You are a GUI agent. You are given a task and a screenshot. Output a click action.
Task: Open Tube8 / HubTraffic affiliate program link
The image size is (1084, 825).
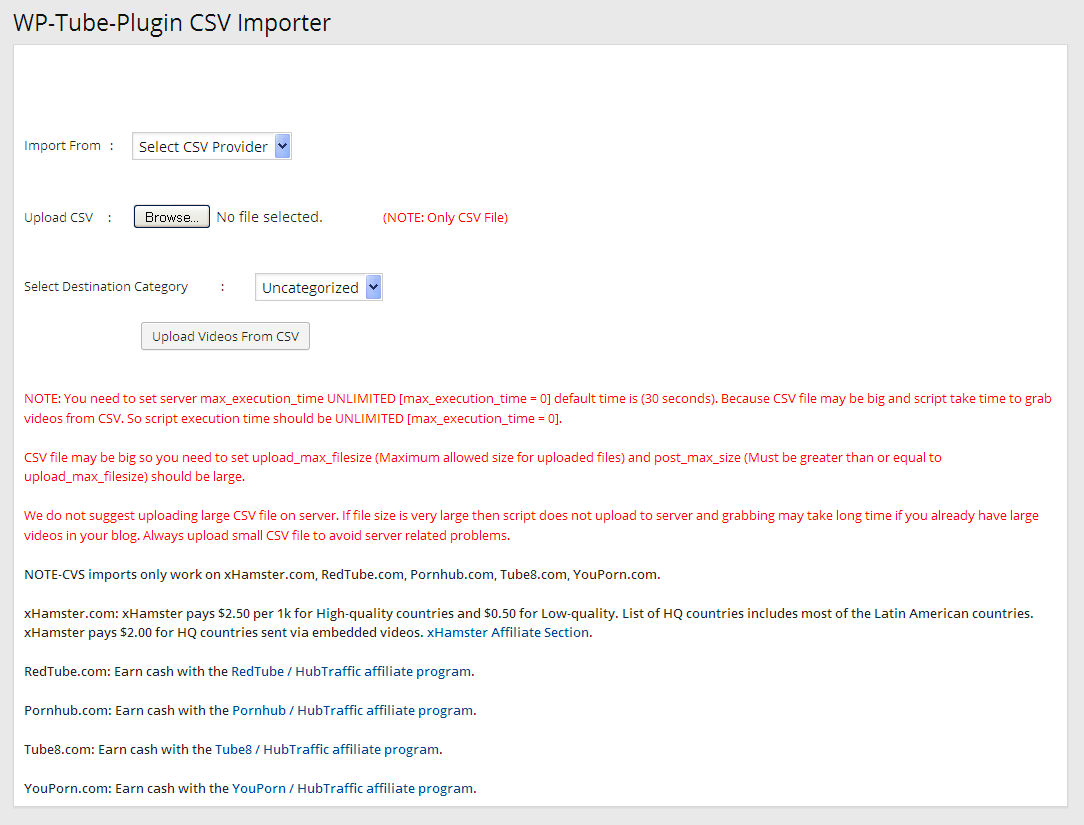coord(327,749)
